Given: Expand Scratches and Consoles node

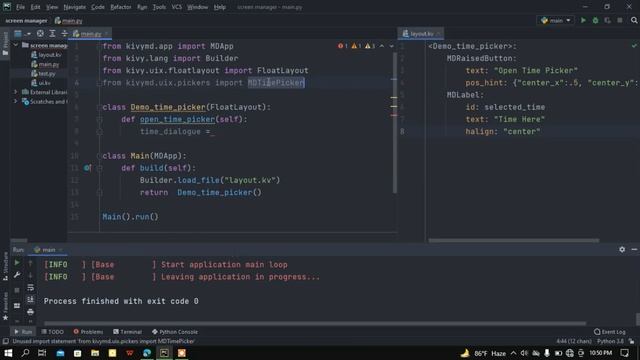Looking at the screenshot, I should (16, 102).
